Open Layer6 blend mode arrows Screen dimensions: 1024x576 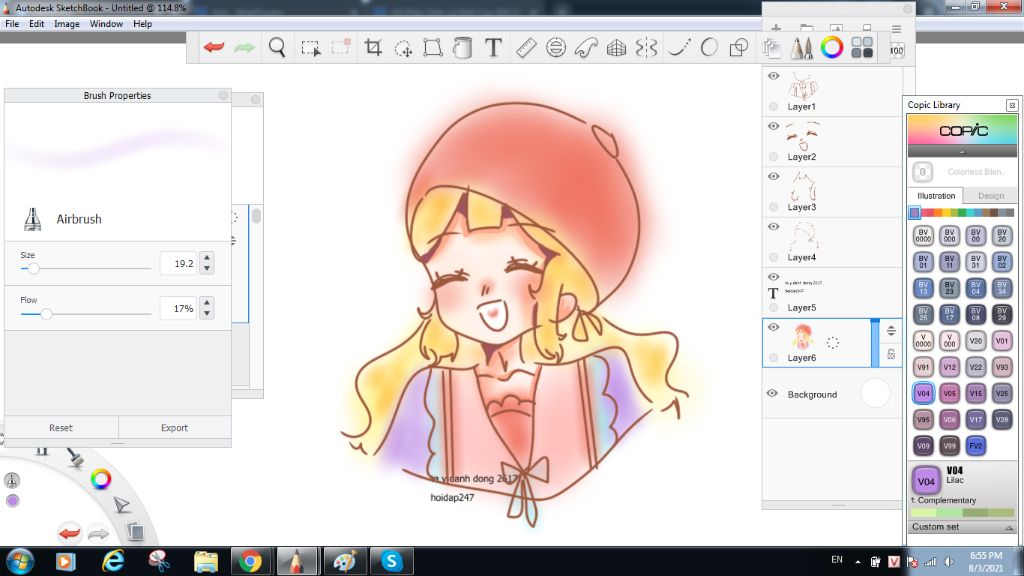click(891, 331)
